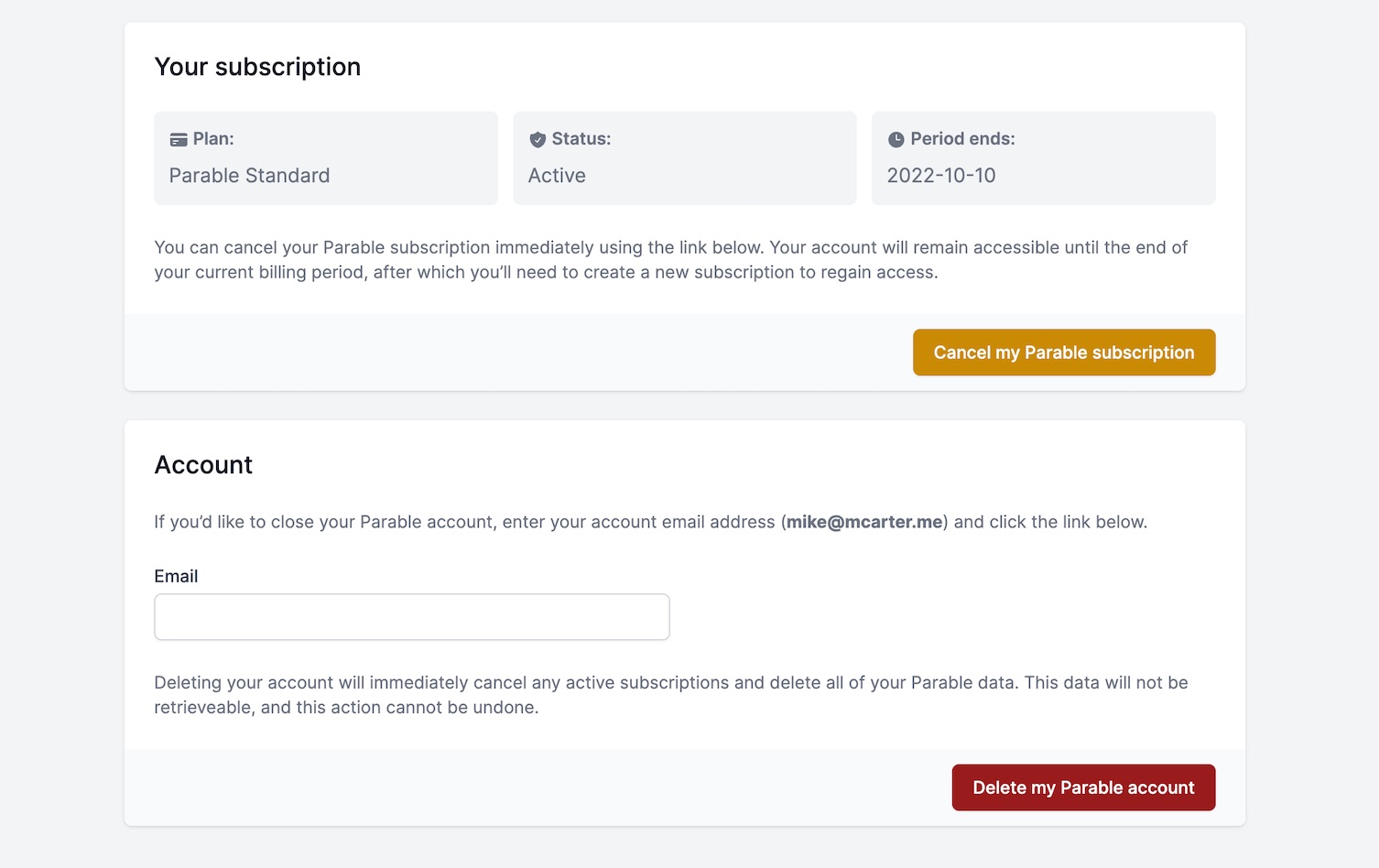Click the clock icon beside Period ends
This screenshot has width=1379, height=868.
point(896,140)
